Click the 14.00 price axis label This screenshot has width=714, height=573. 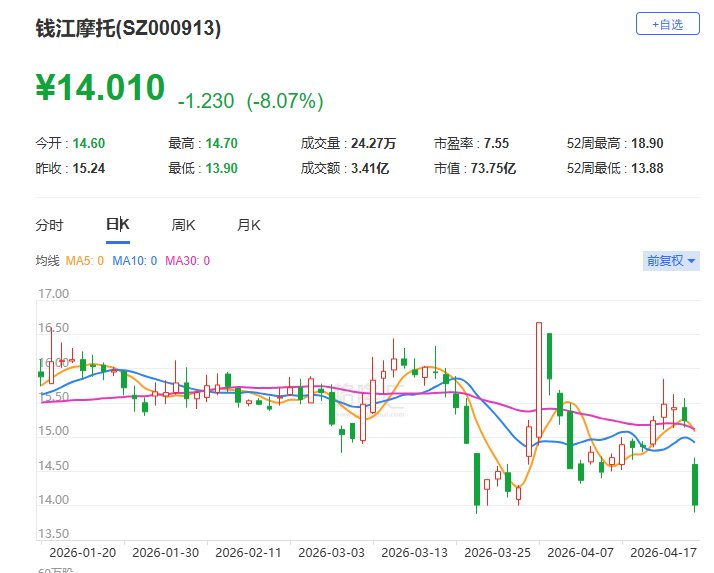(x=53, y=500)
